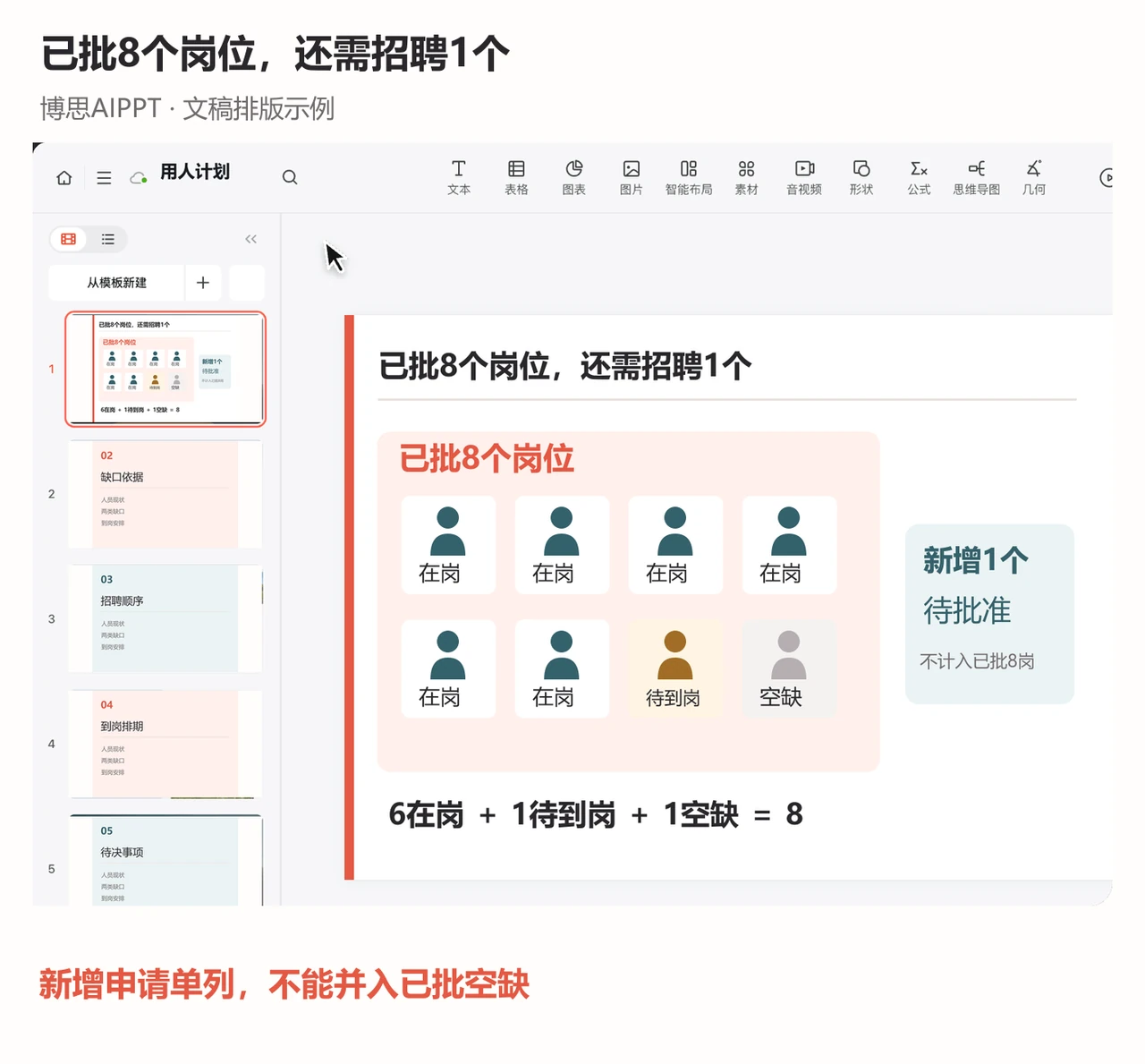Click the 新增1个 heading text
Image resolution: width=1145 pixels, height=1064 pixels.
976,560
